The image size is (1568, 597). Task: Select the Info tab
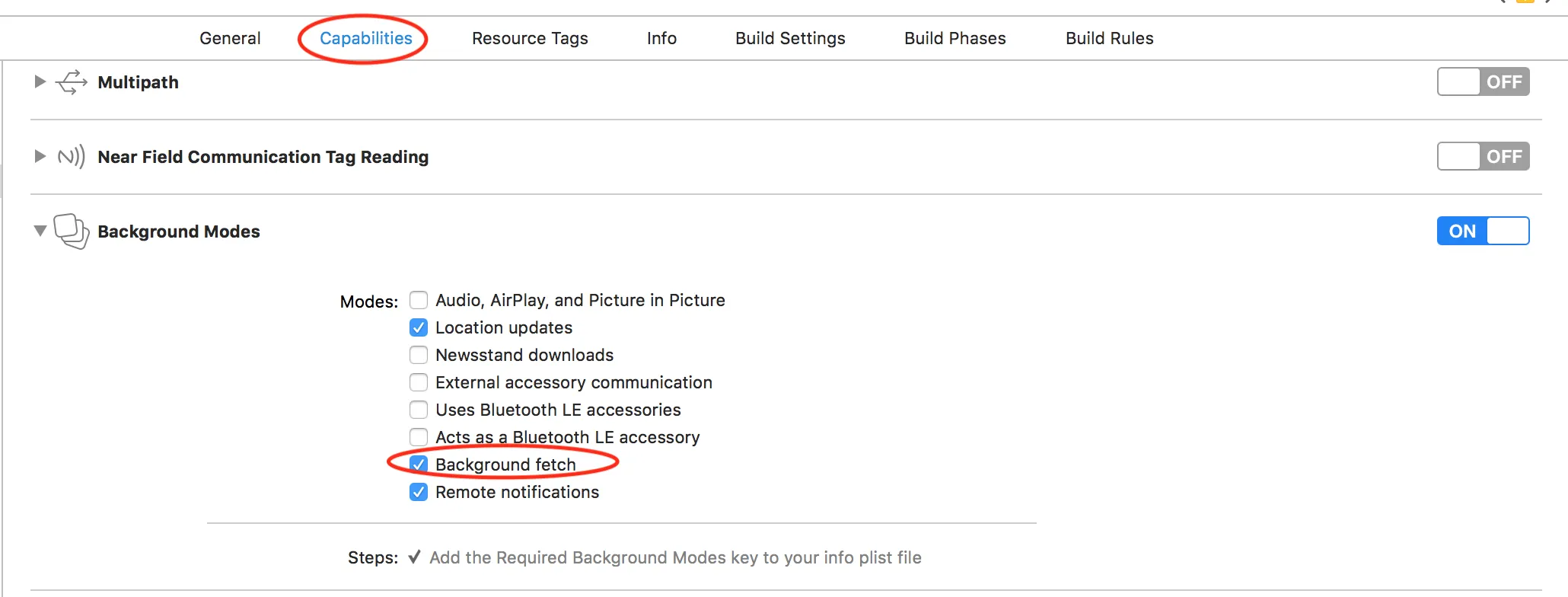[x=661, y=38]
